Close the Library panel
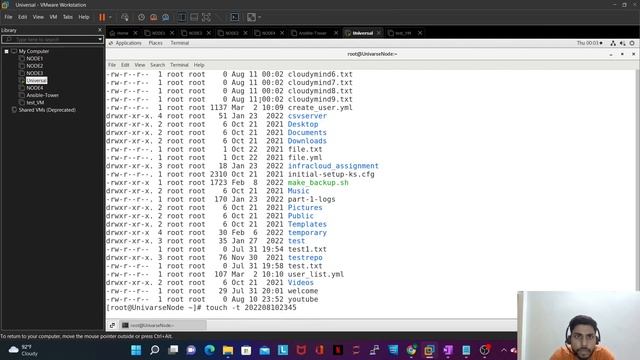 tap(100, 30)
